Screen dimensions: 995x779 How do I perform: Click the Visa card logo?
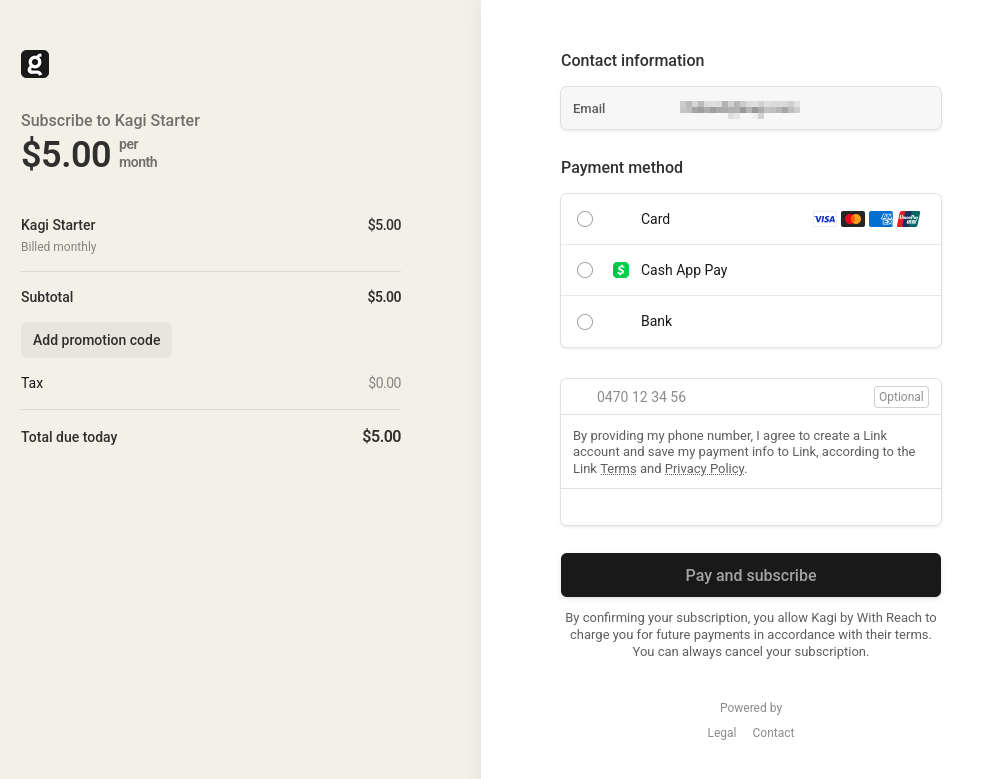(x=824, y=219)
